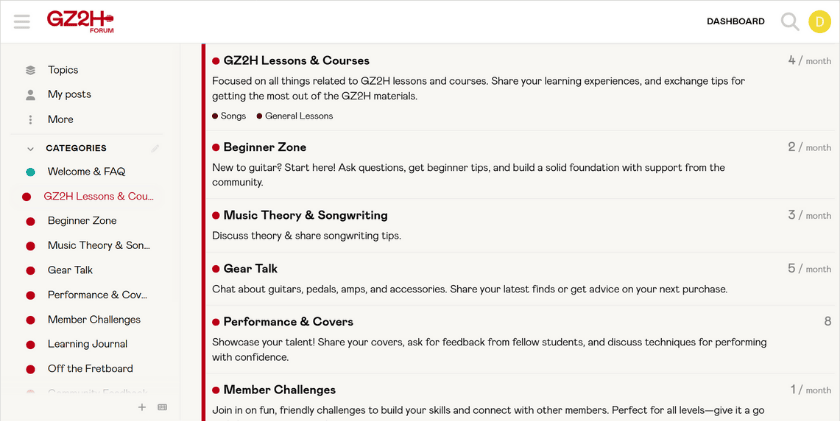Click the Topics layers icon in sidebar
Viewport: 840px width, 421px height.
[30, 70]
